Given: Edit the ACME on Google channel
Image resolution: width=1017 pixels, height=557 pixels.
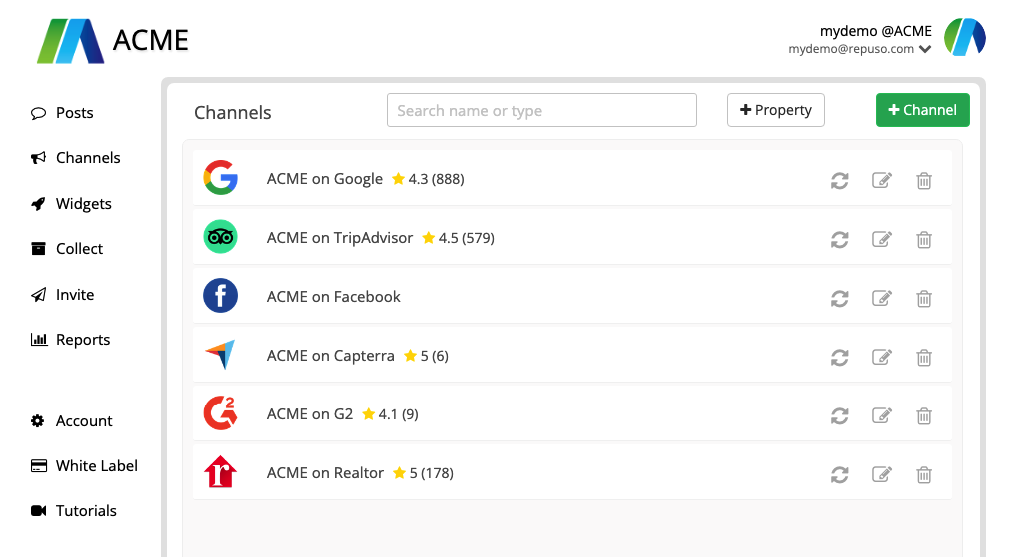Looking at the screenshot, I should [x=881, y=180].
